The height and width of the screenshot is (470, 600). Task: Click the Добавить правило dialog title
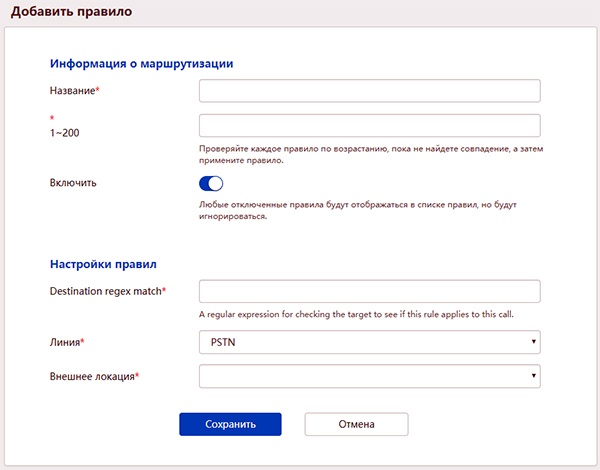tap(70, 13)
